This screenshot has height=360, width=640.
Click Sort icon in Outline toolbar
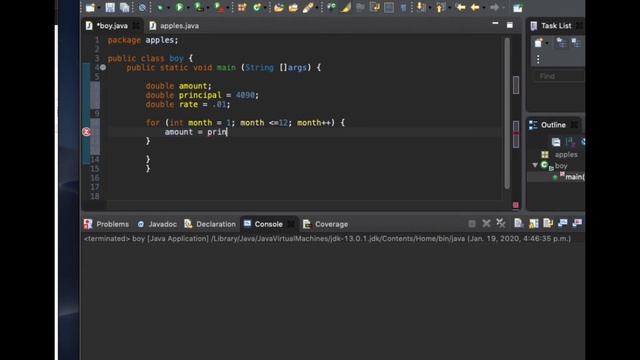tap(570, 142)
